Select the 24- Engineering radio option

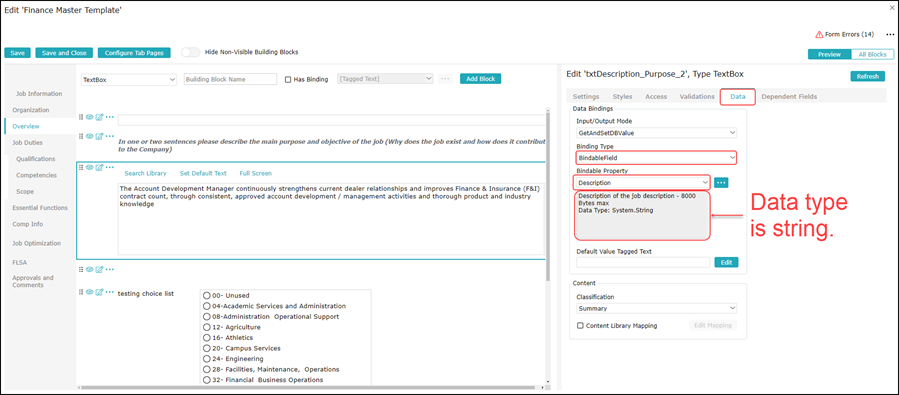tap(207, 358)
